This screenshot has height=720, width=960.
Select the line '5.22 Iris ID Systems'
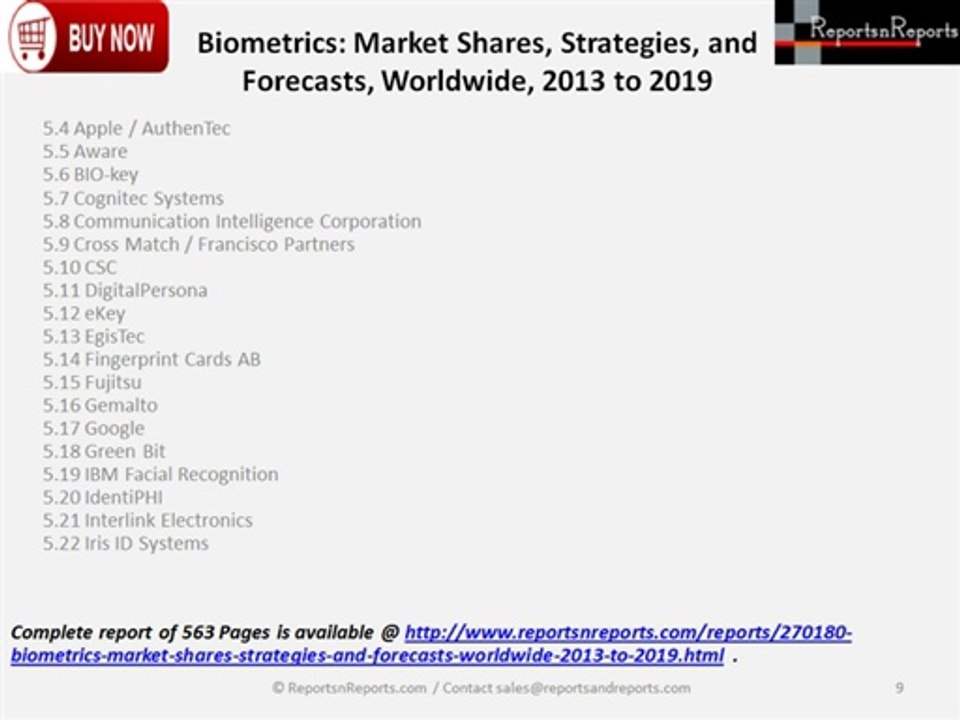(x=126, y=544)
